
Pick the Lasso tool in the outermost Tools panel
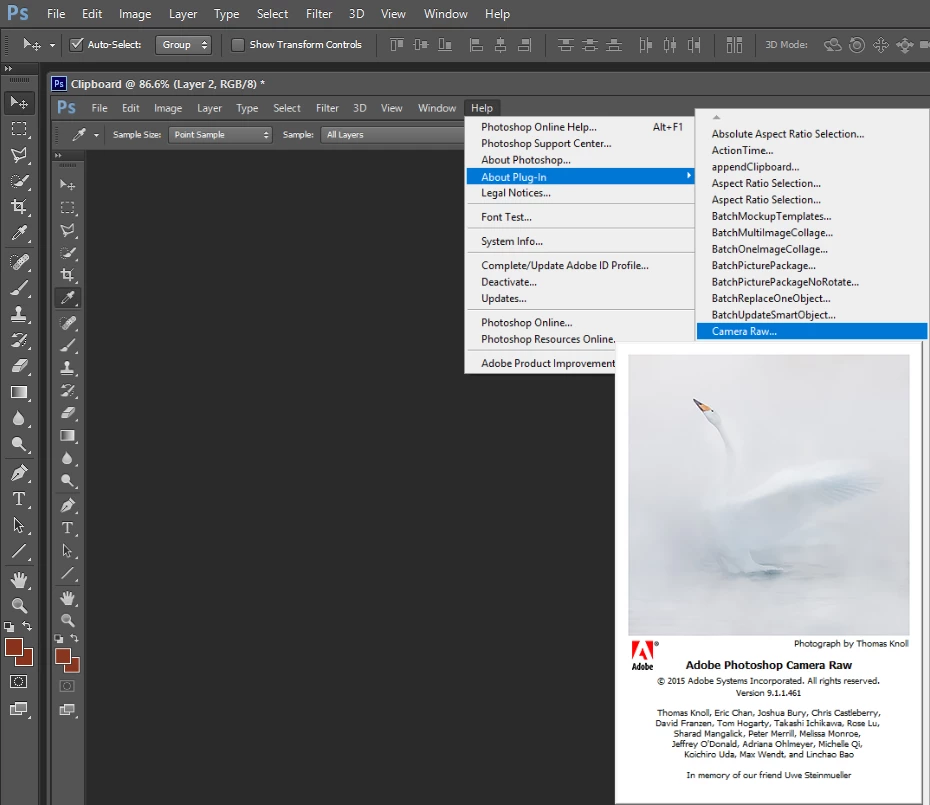pyautogui.click(x=19, y=155)
